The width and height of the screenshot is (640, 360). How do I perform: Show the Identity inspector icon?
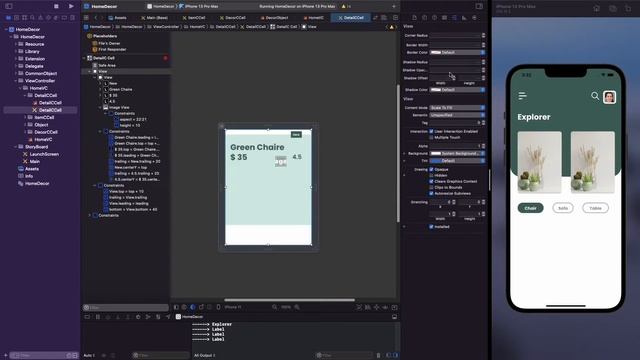[x=444, y=18]
